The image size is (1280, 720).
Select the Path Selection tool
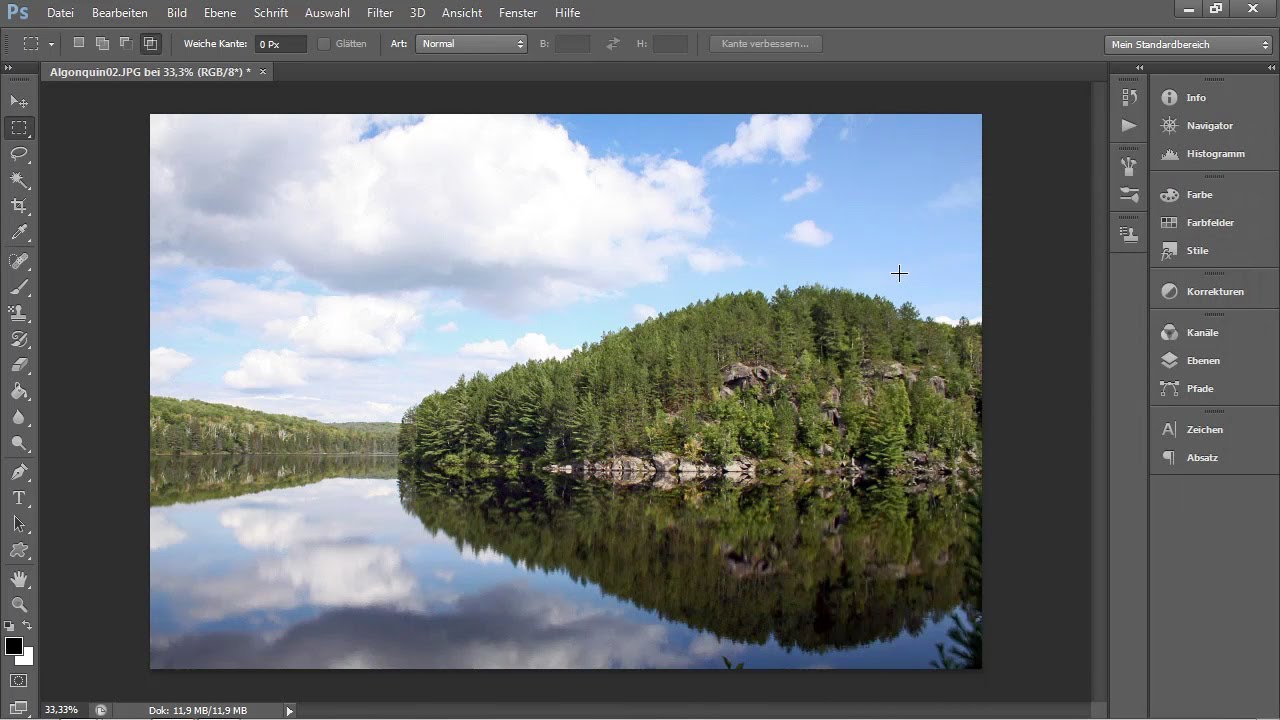pyautogui.click(x=19, y=523)
